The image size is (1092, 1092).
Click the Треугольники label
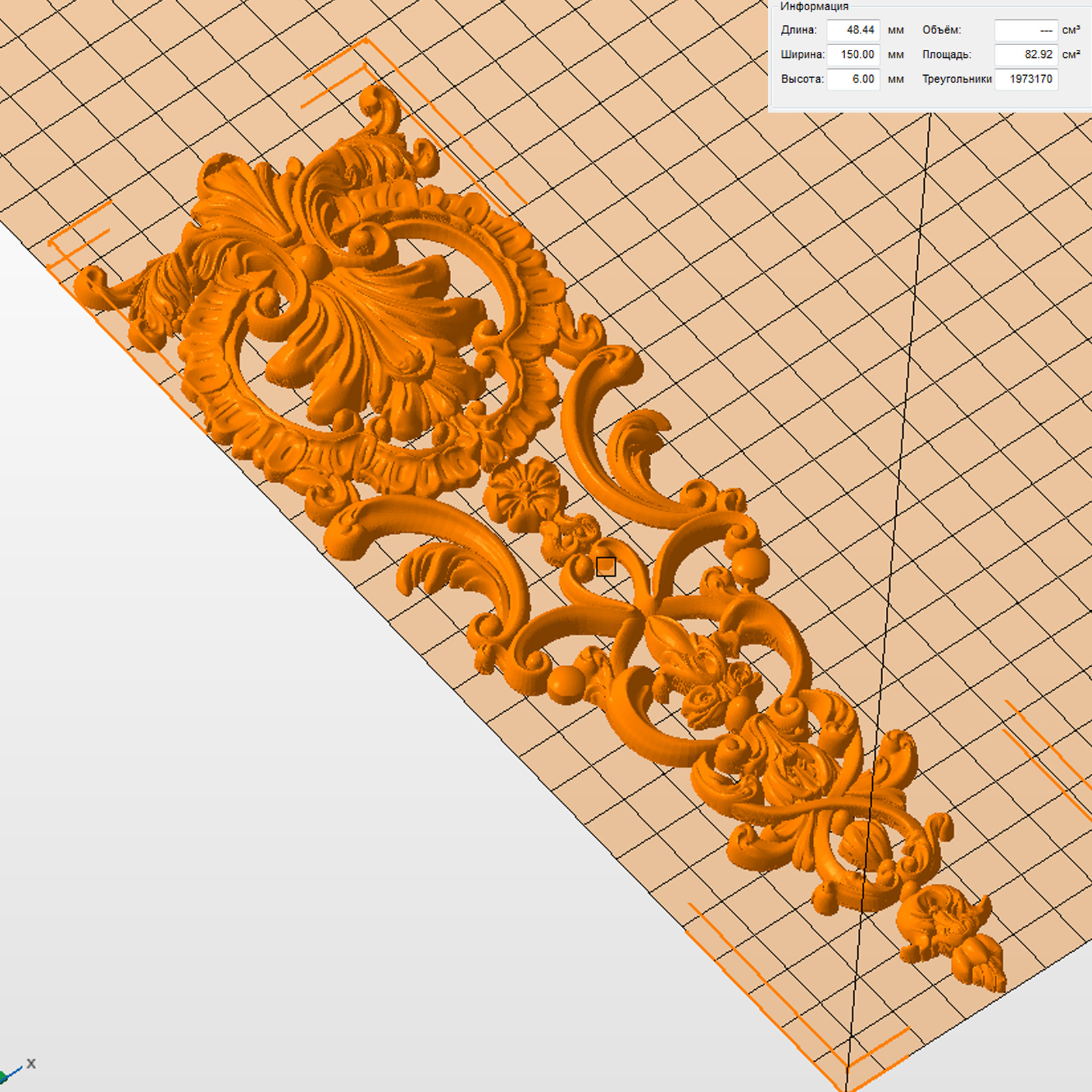pos(956,79)
